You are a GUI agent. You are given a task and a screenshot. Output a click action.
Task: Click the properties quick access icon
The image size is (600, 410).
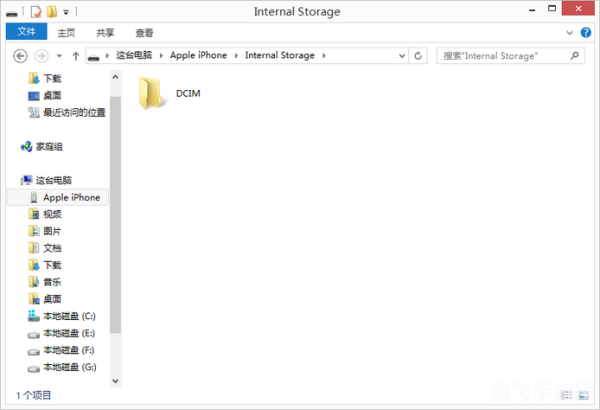pos(36,12)
